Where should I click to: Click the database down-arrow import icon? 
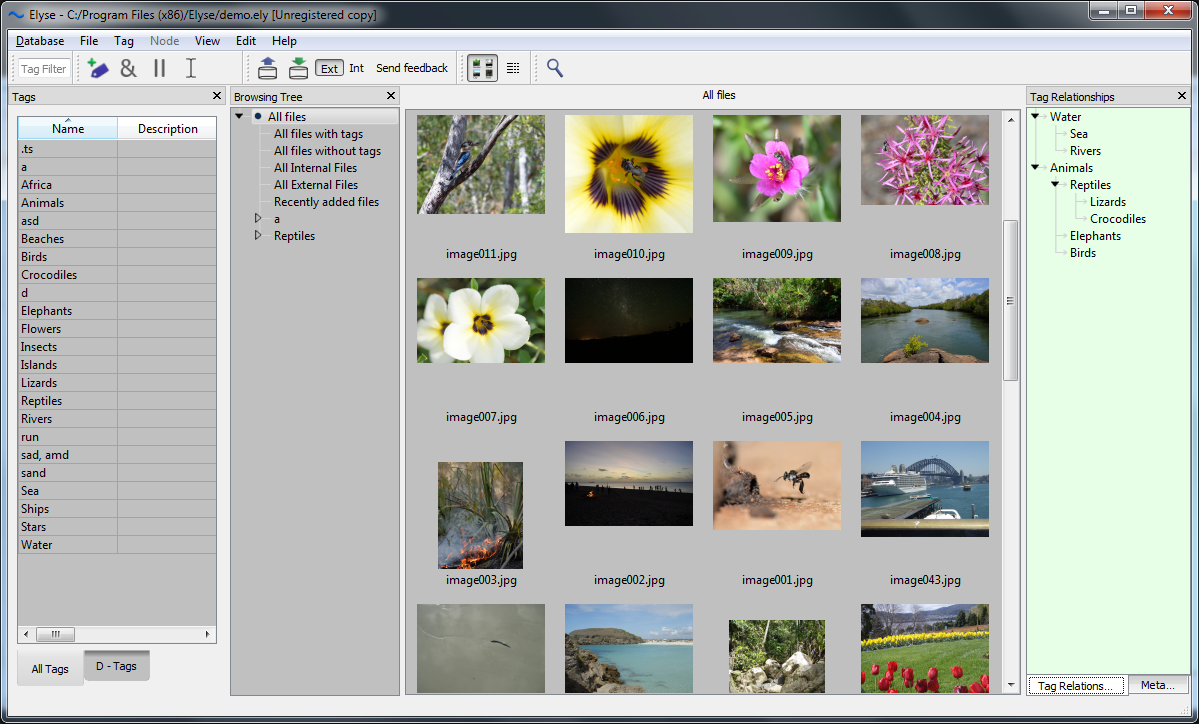tap(298, 68)
